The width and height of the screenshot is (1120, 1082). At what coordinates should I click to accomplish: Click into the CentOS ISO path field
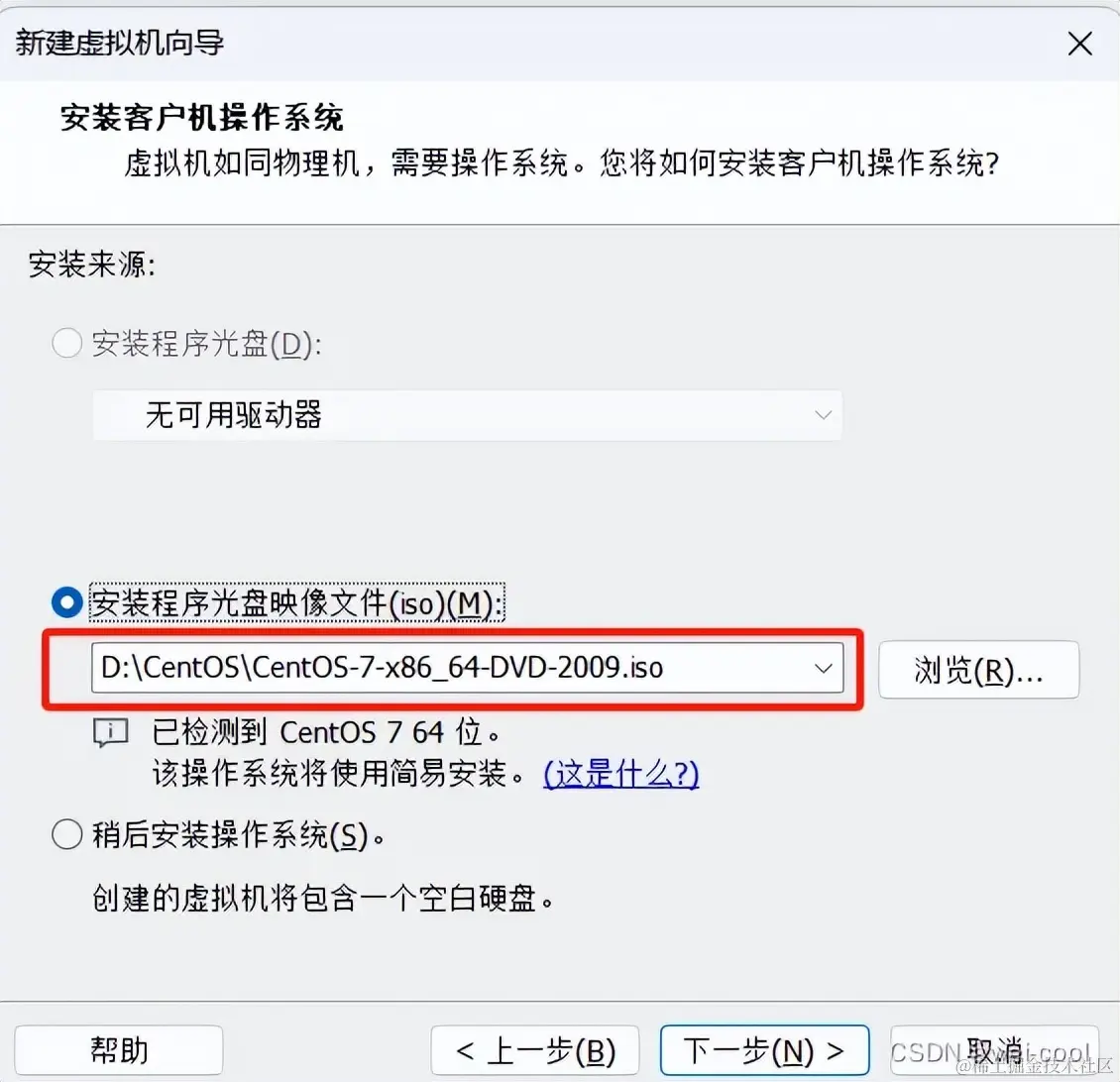pyautogui.click(x=467, y=668)
